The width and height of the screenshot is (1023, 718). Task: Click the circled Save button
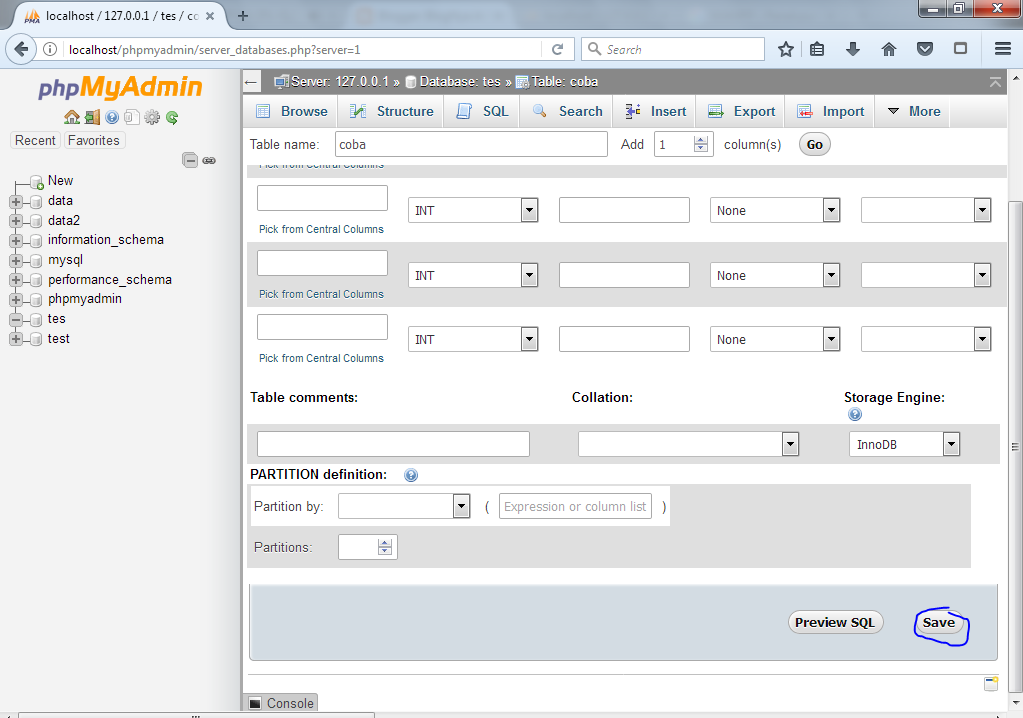pyautogui.click(x=939, y=622)
